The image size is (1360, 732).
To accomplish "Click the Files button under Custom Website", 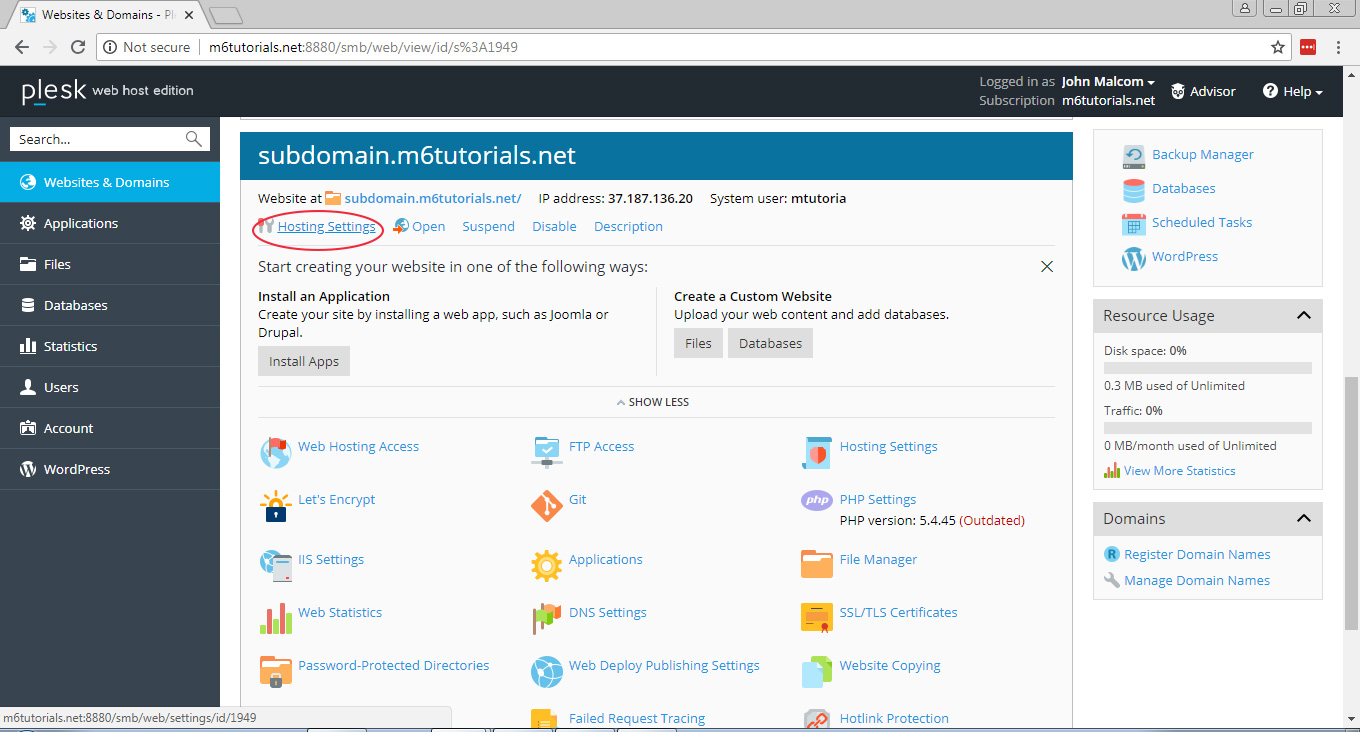I will 698,343.
